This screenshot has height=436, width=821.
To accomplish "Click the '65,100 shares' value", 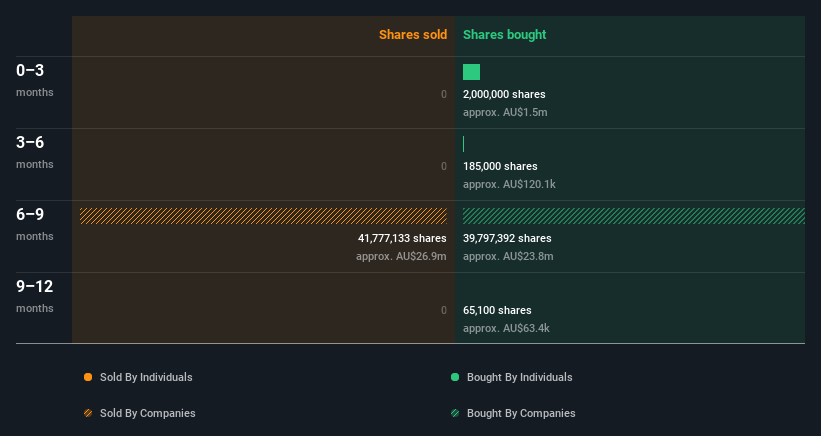I will click(497, 310).
